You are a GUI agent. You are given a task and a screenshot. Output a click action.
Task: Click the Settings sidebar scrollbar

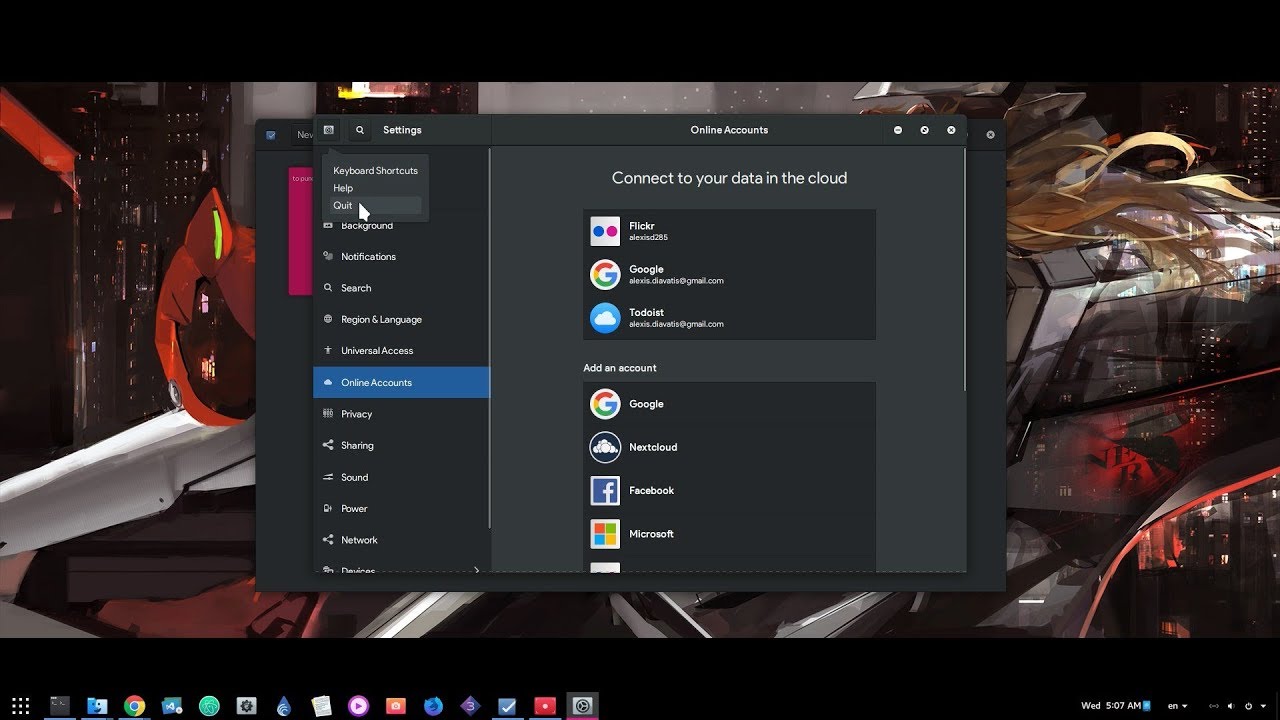coord(489,338)
